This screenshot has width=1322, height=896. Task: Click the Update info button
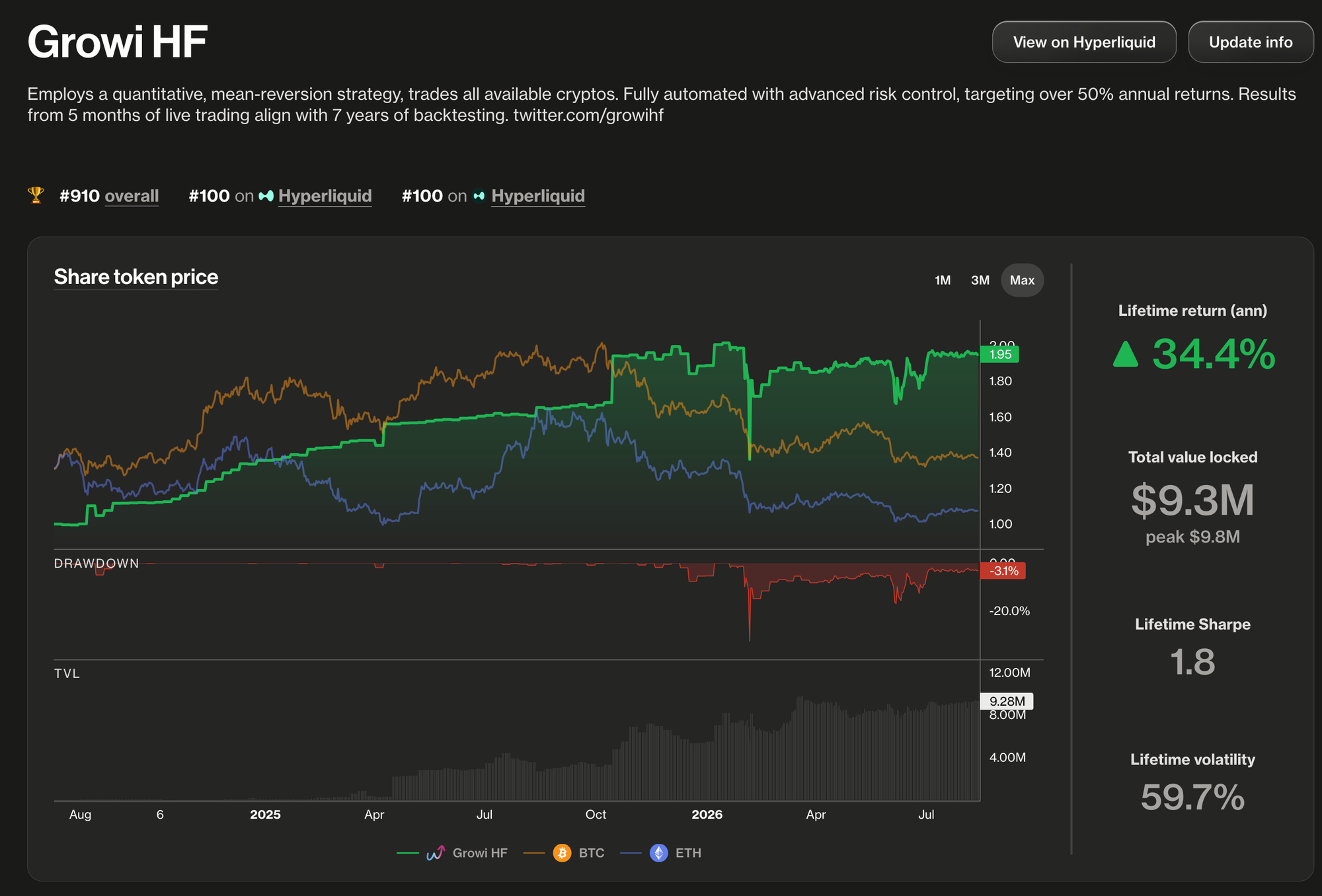tap(1251, 42)
